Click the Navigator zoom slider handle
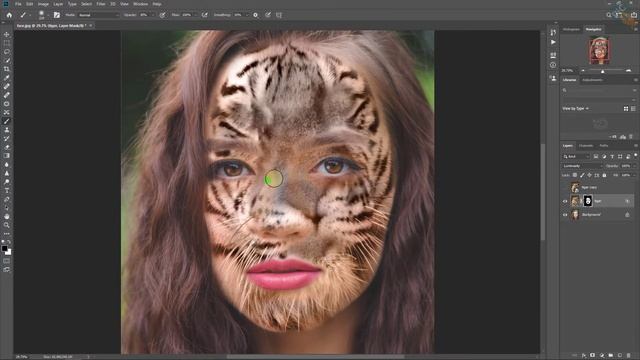Image resolution: width=640 pixels, height=360 pixels. 602,71
